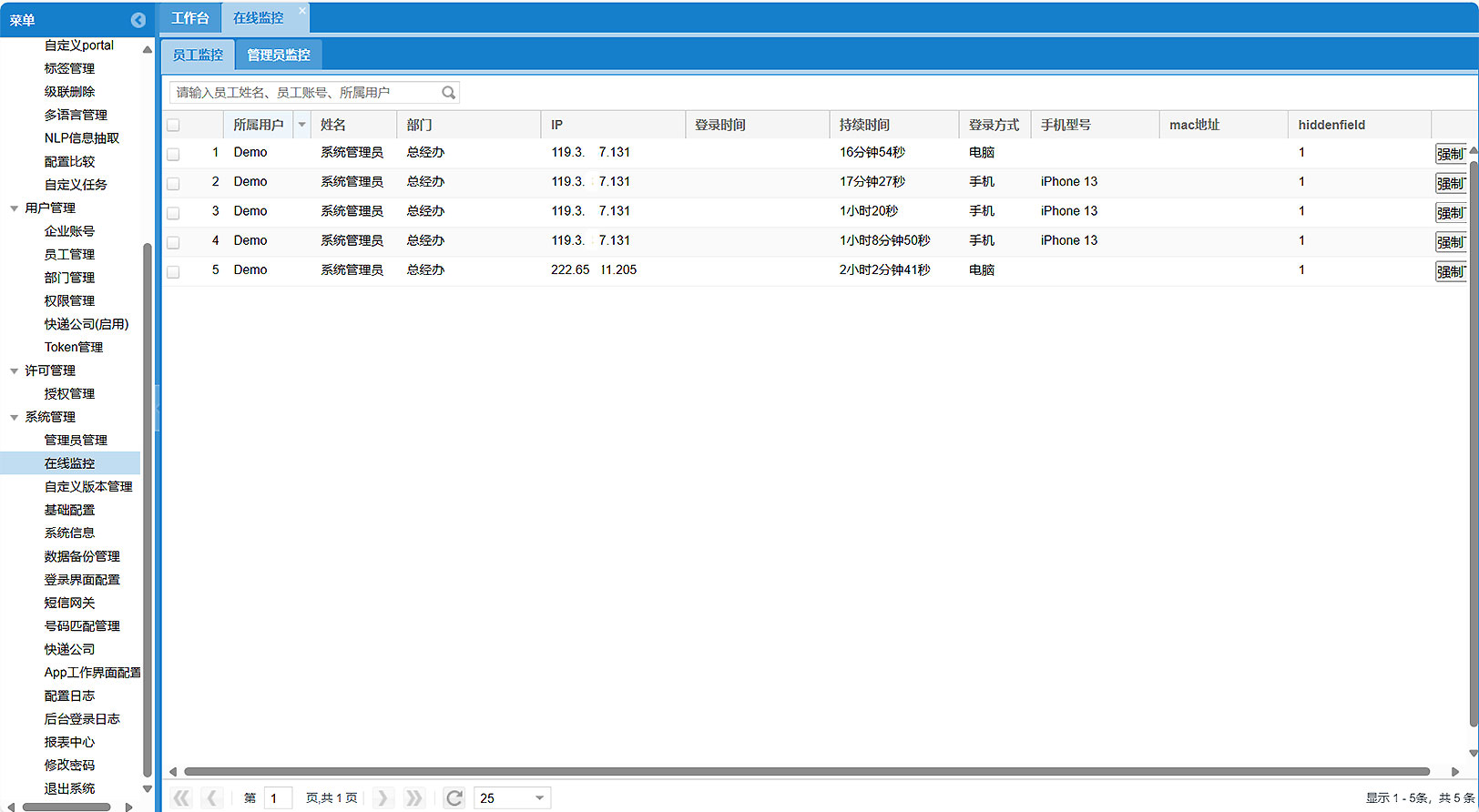The image size is (1479, 812).
Task: Click 强制 button for 16分钟54秒 row
Action: coord(1451,154)
